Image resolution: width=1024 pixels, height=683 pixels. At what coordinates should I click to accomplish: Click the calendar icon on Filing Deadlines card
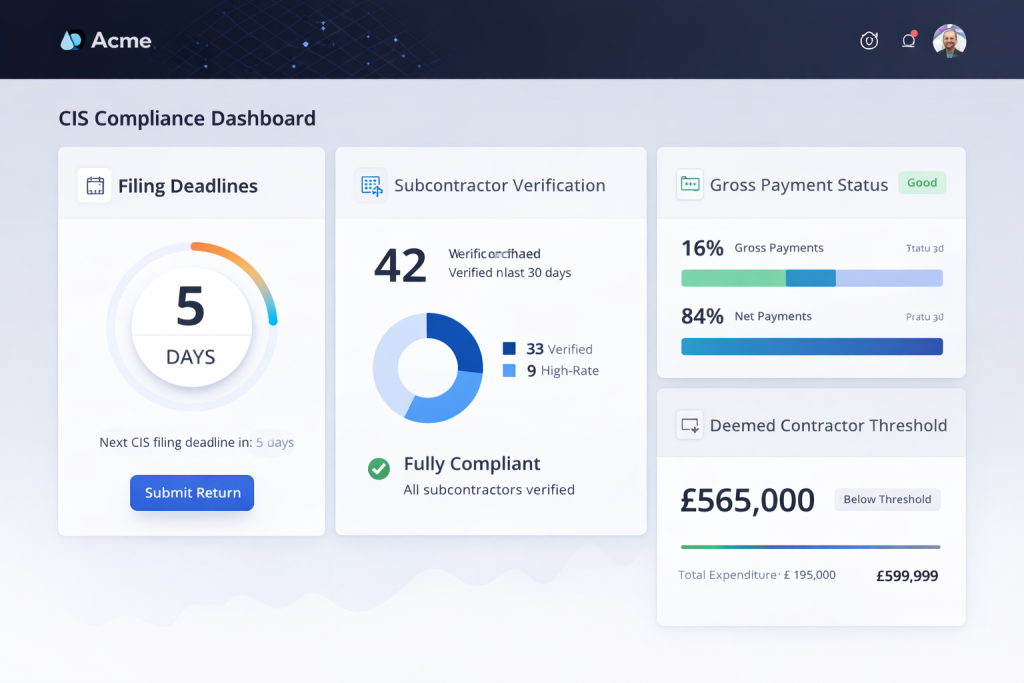(x=94, y=185)
